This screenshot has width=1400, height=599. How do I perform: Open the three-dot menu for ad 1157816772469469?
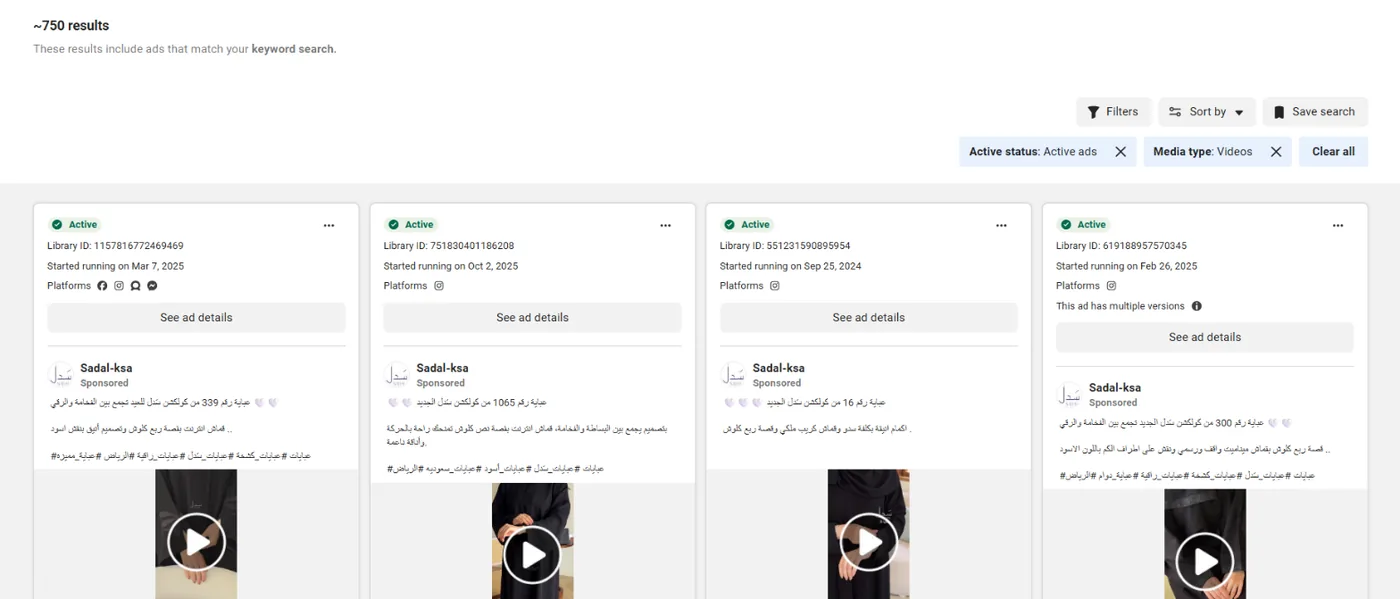pos(329,226)
